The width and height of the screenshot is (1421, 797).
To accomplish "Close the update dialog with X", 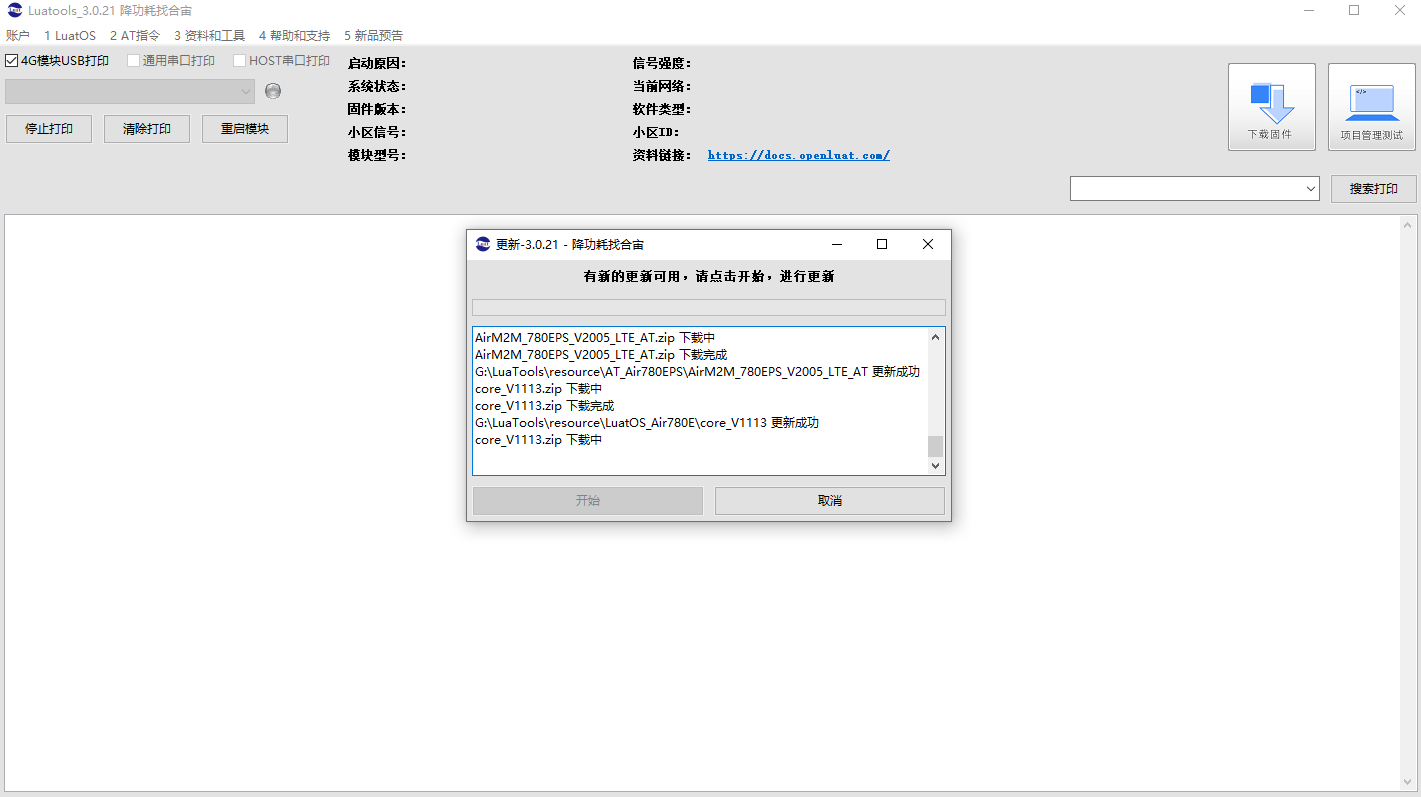I will [x=927, y=244].
